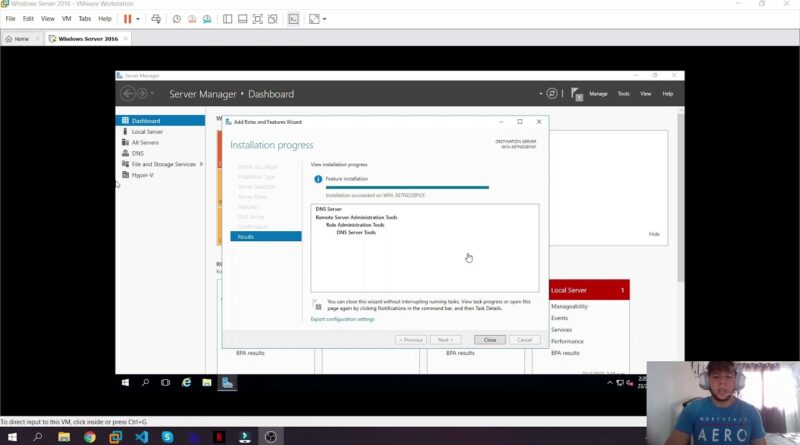Open Internet Explorer in guest taskbar
Image resolution: width=800 pixels, height=445 pixels.
click(186, 382)
